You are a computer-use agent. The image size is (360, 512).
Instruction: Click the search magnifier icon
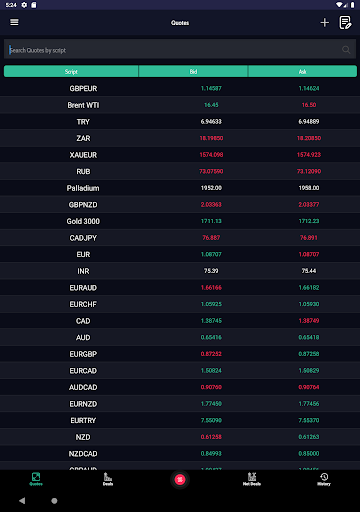pyautogui.click(x=346, y=50)
